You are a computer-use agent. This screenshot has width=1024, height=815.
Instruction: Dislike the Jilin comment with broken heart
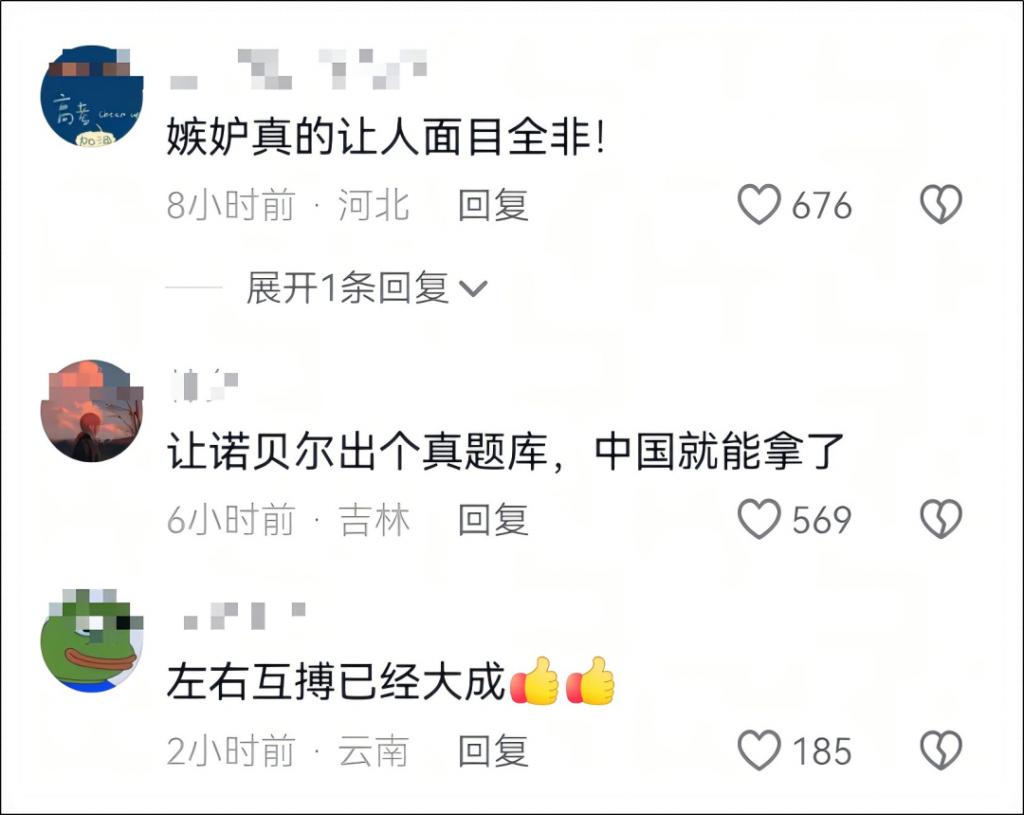click(x=941, y=519)
